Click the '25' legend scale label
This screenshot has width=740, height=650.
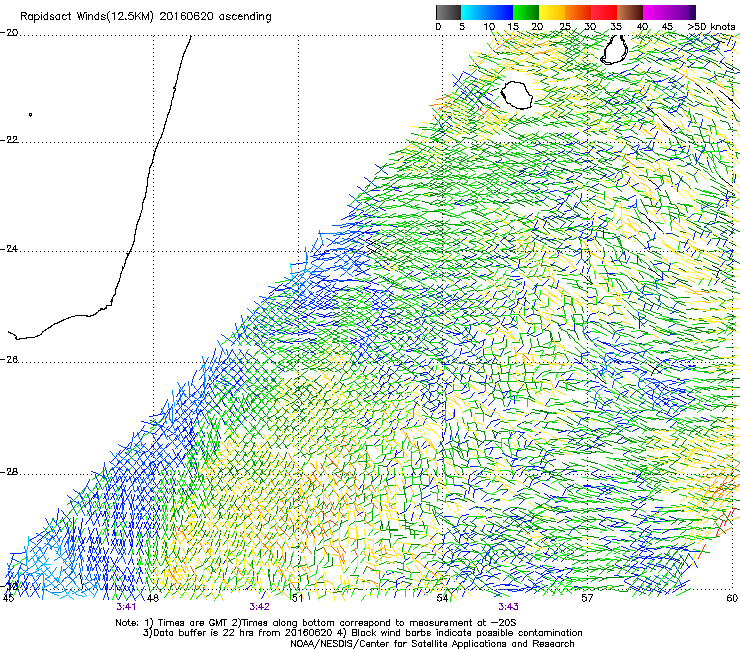coord(565,27)
